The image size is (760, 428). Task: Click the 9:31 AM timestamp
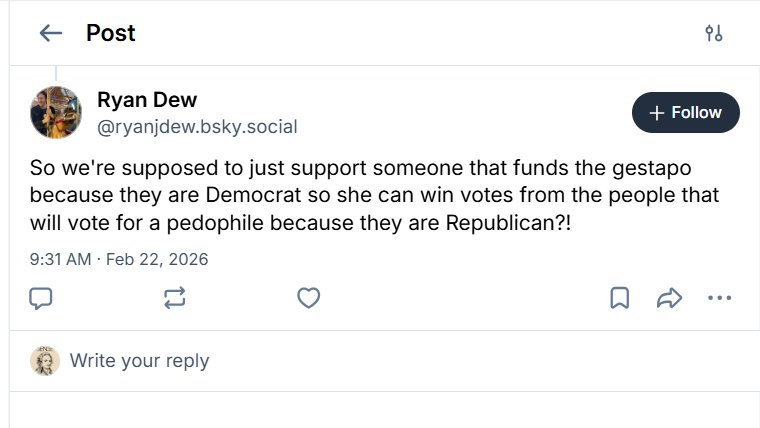click(62, 259)
